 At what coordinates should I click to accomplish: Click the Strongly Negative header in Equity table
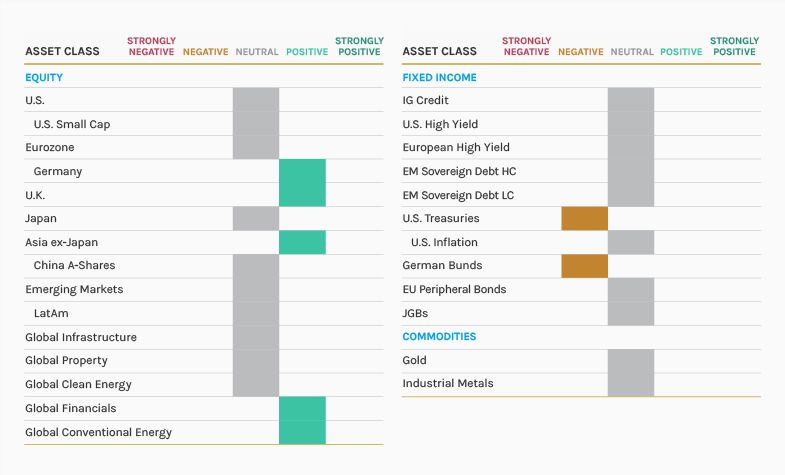point(151,47)
